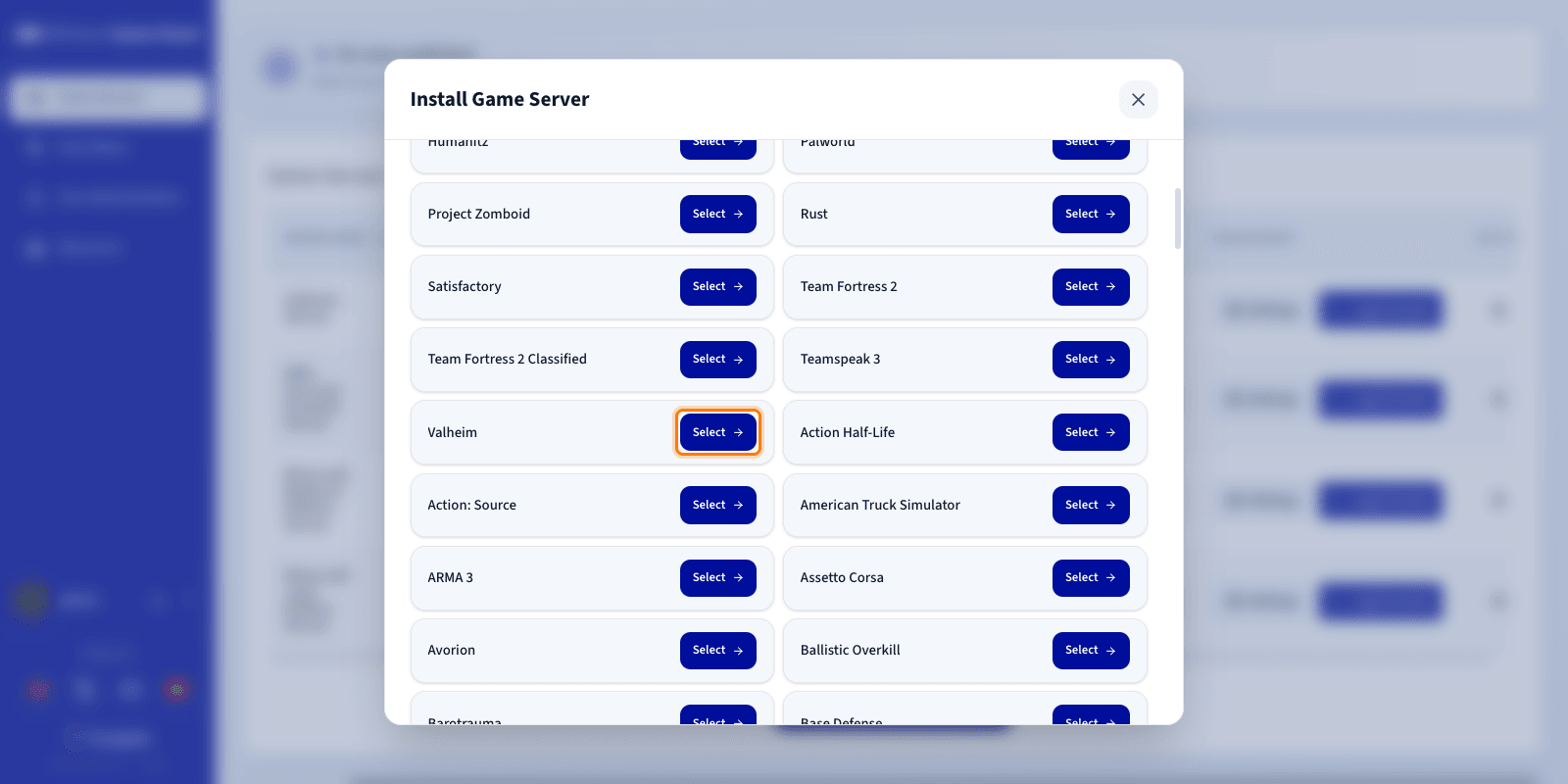The width and height of the screenshot is (1568, 784).
Task: Select the Valheim game server
Action: (718, 432)
